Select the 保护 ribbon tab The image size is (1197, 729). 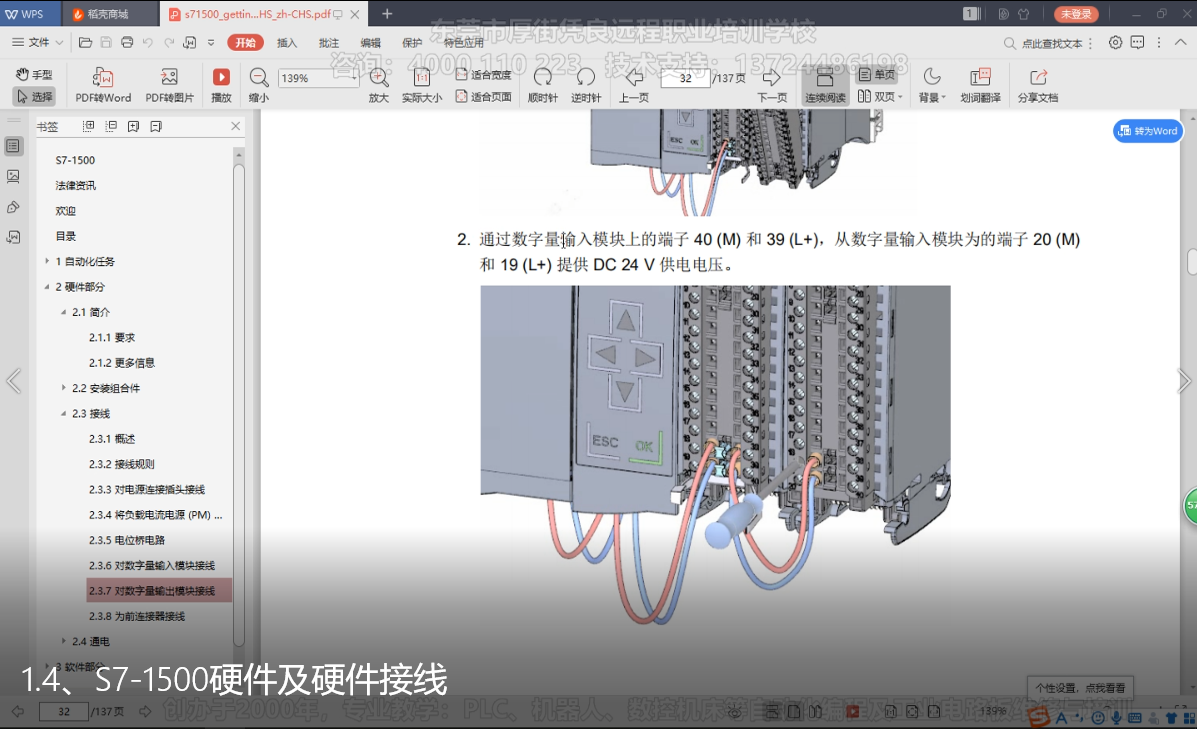(x=412, y=43)
